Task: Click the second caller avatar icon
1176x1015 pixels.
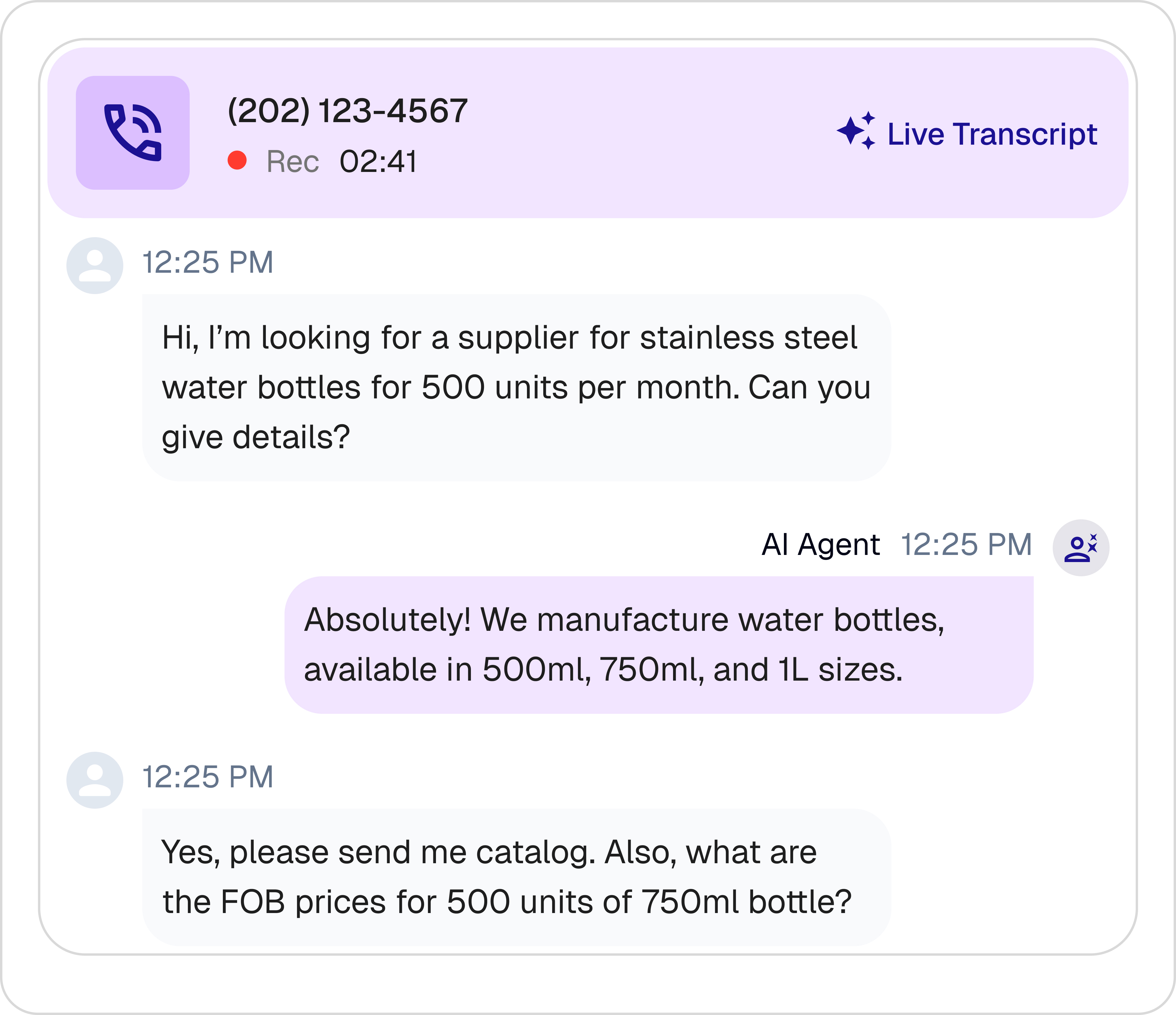Action: point(95,780)
